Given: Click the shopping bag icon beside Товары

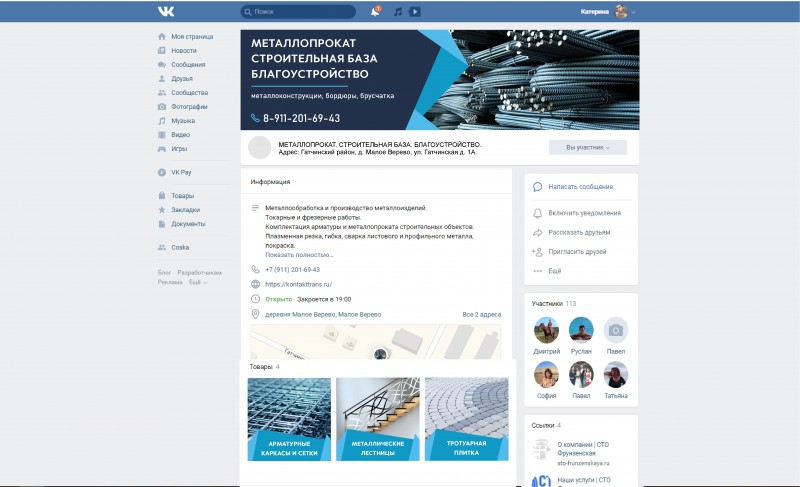Looking at the screenshot, I should tap(162, 196).
